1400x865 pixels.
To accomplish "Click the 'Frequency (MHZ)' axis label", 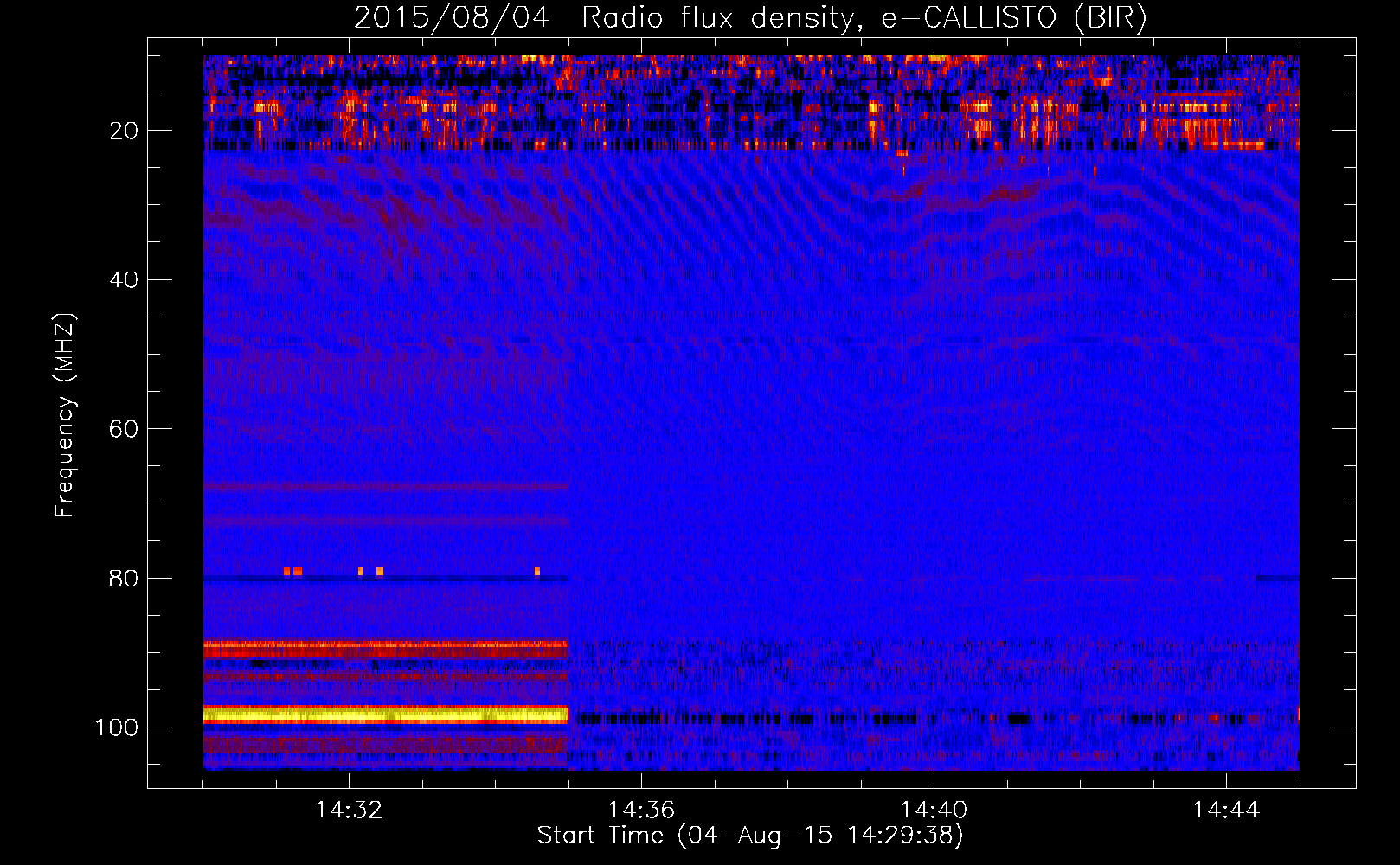I will pos(65,414).
